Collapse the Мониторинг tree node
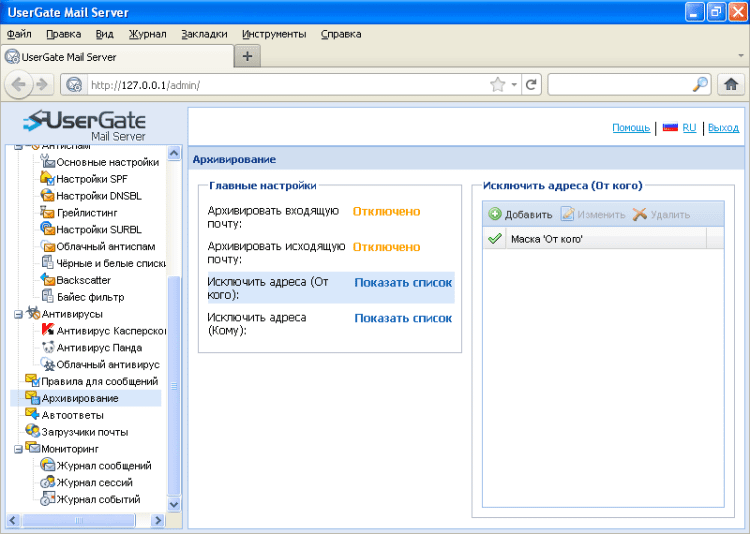750x534 pixels. [18, 449]
